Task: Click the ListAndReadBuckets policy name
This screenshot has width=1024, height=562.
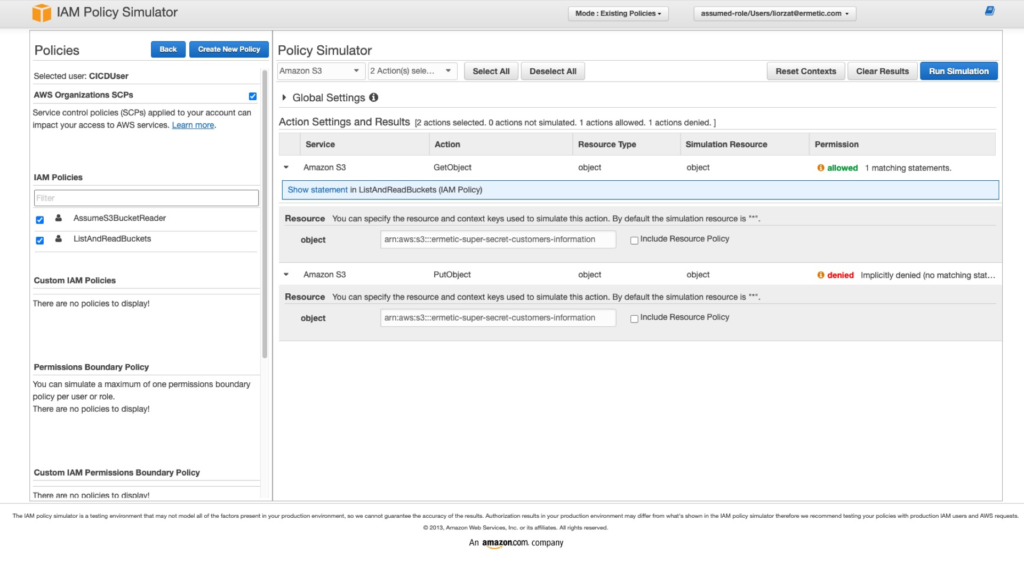Action: click(x=112, y=239)
